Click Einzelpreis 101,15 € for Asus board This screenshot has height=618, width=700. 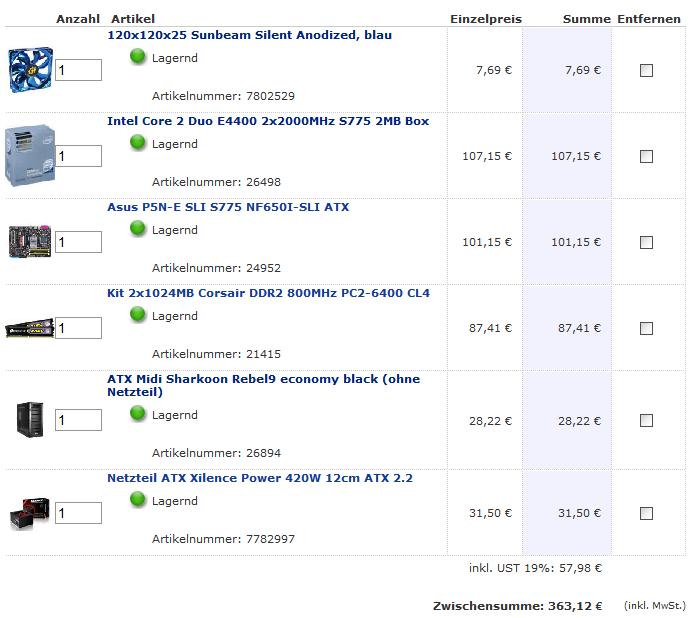[487, 242]
